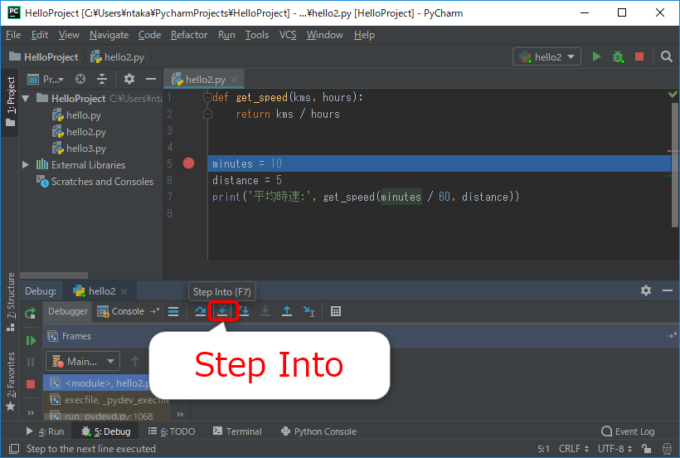Open the Run menu

[226, 35]
